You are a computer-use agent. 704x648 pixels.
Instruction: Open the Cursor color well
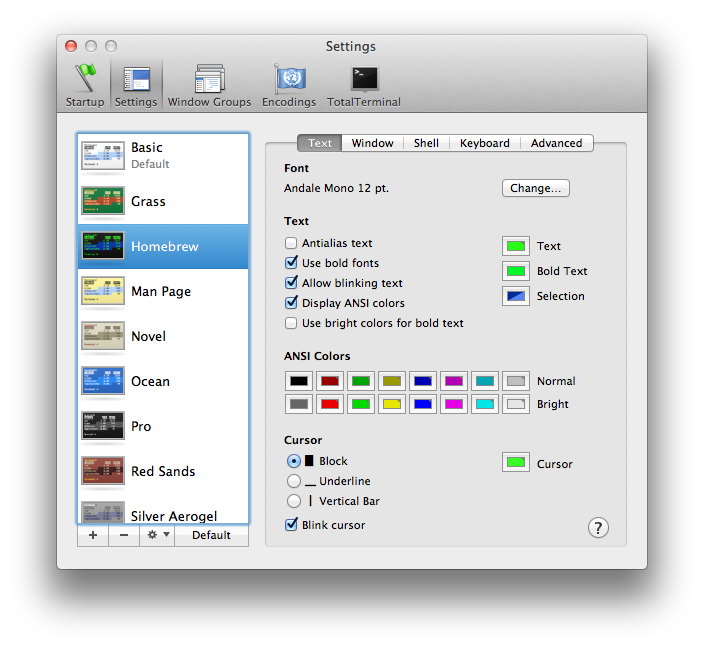(515, 462)
